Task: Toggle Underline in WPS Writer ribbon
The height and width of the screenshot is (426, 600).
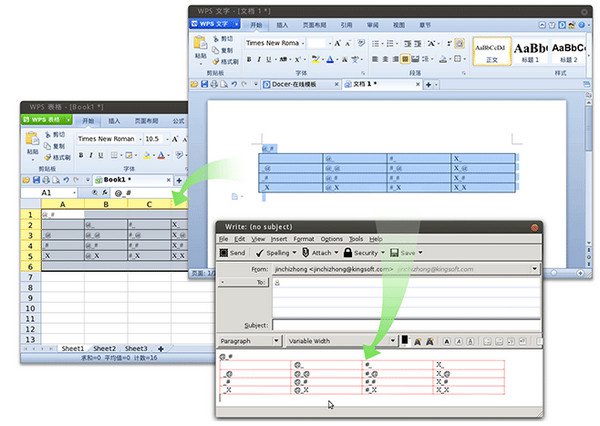Action: click(269, 59)
